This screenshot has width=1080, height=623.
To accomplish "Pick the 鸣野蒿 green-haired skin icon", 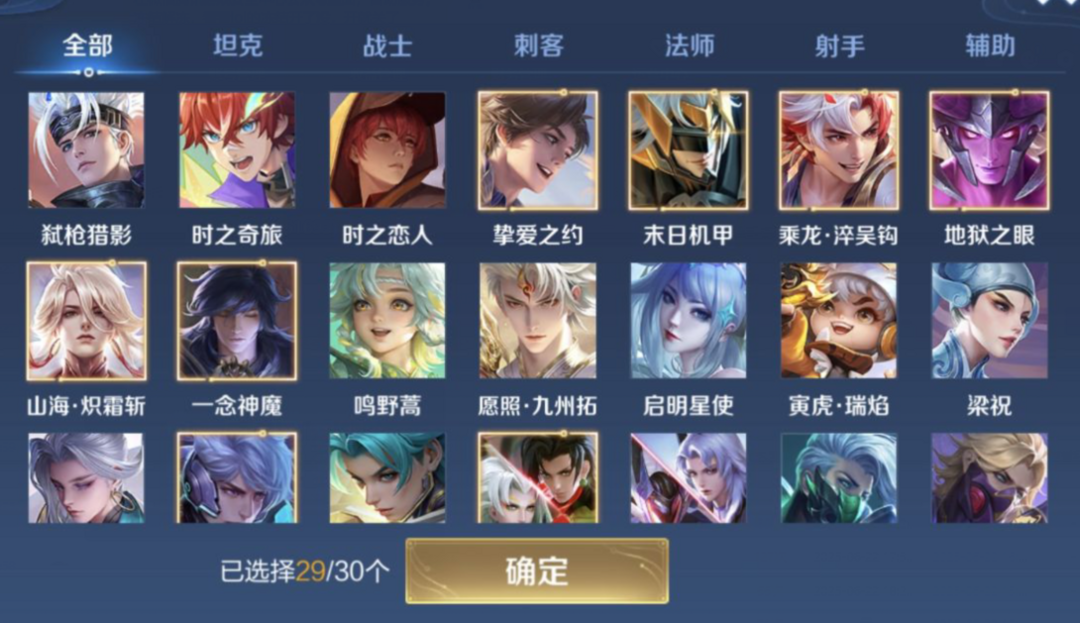I will (x=387, y=321).
